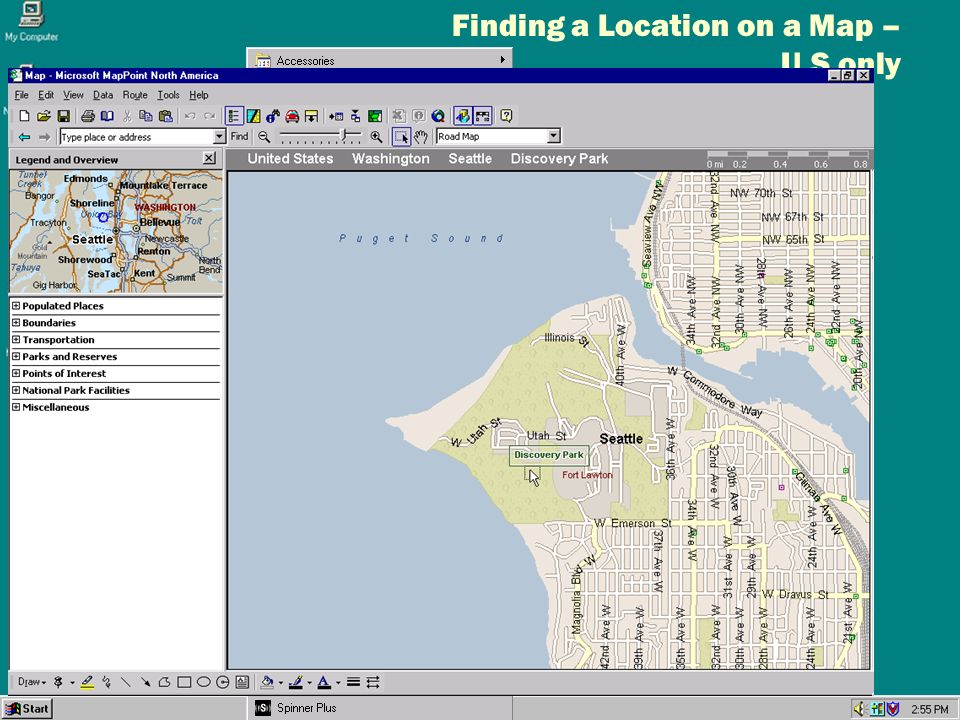Viewport: 960px width, 720px height.
Task: Click the open-book icon beside Print
Action: point(107,116)
